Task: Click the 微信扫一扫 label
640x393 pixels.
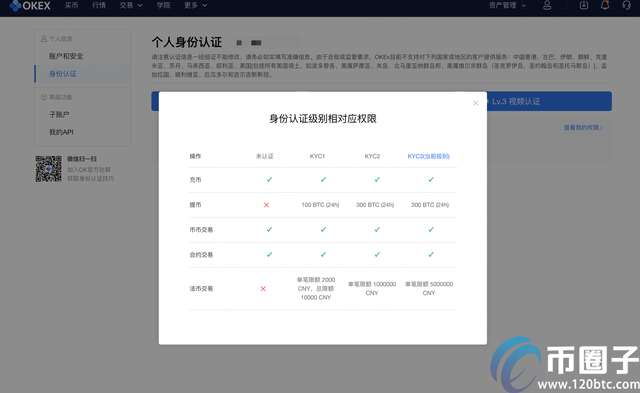Action: click(x=82, y=159)
